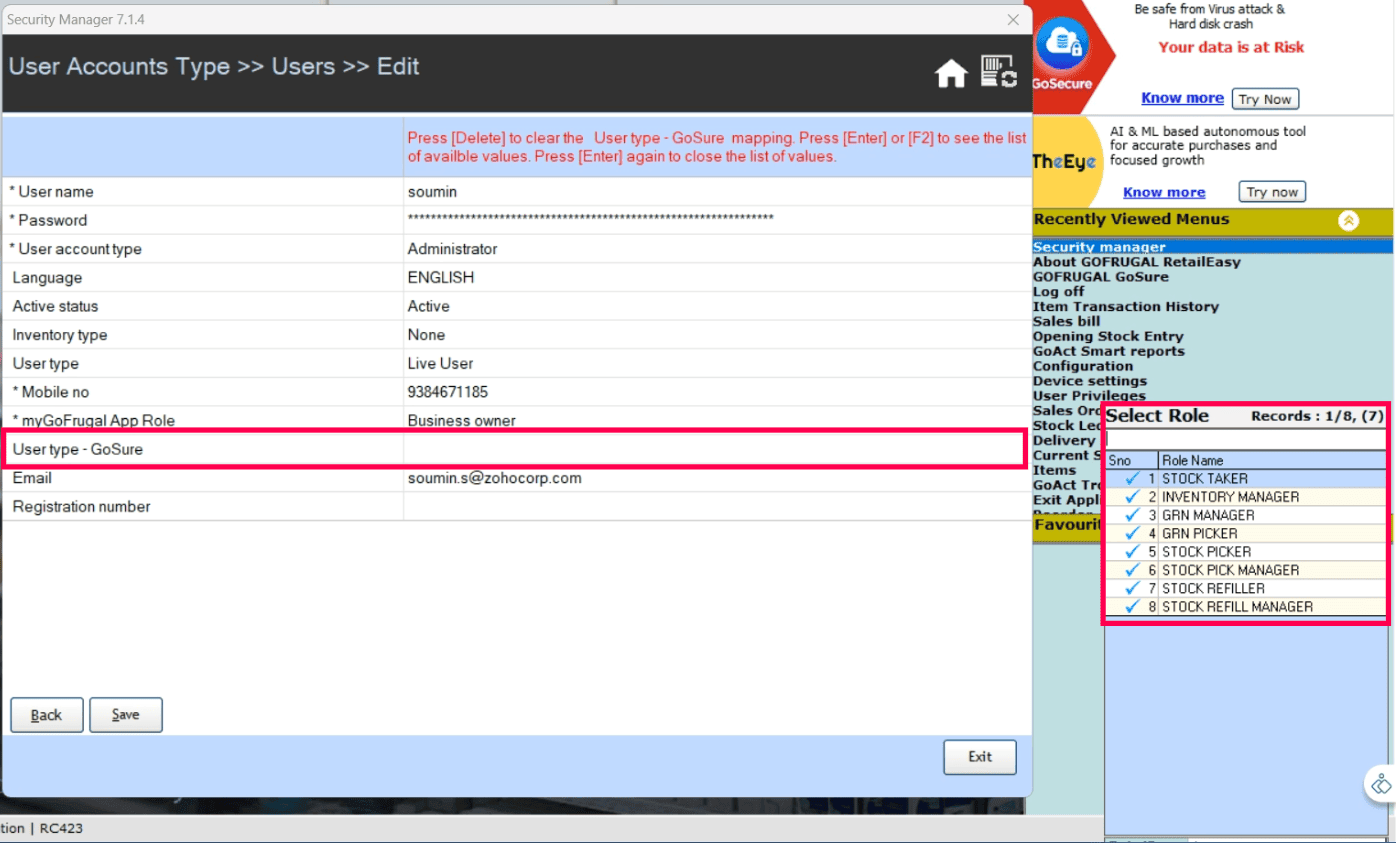Click Know more link for TheEye
Screen dimensions: 1396x843
pos(1164,192)
